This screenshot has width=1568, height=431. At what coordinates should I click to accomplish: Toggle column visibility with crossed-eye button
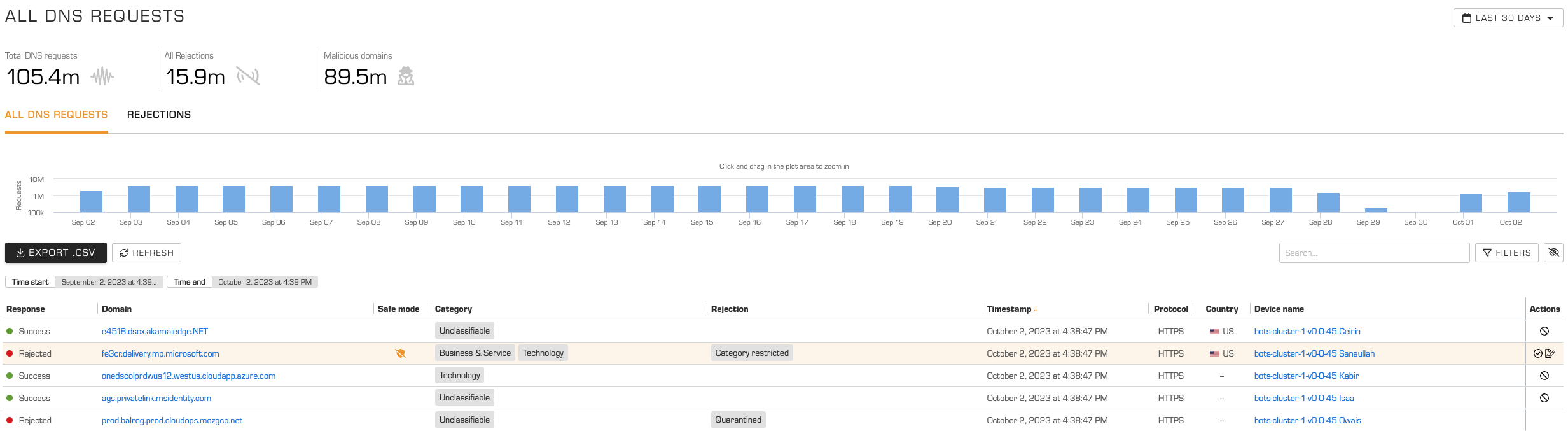(1553, 253)
